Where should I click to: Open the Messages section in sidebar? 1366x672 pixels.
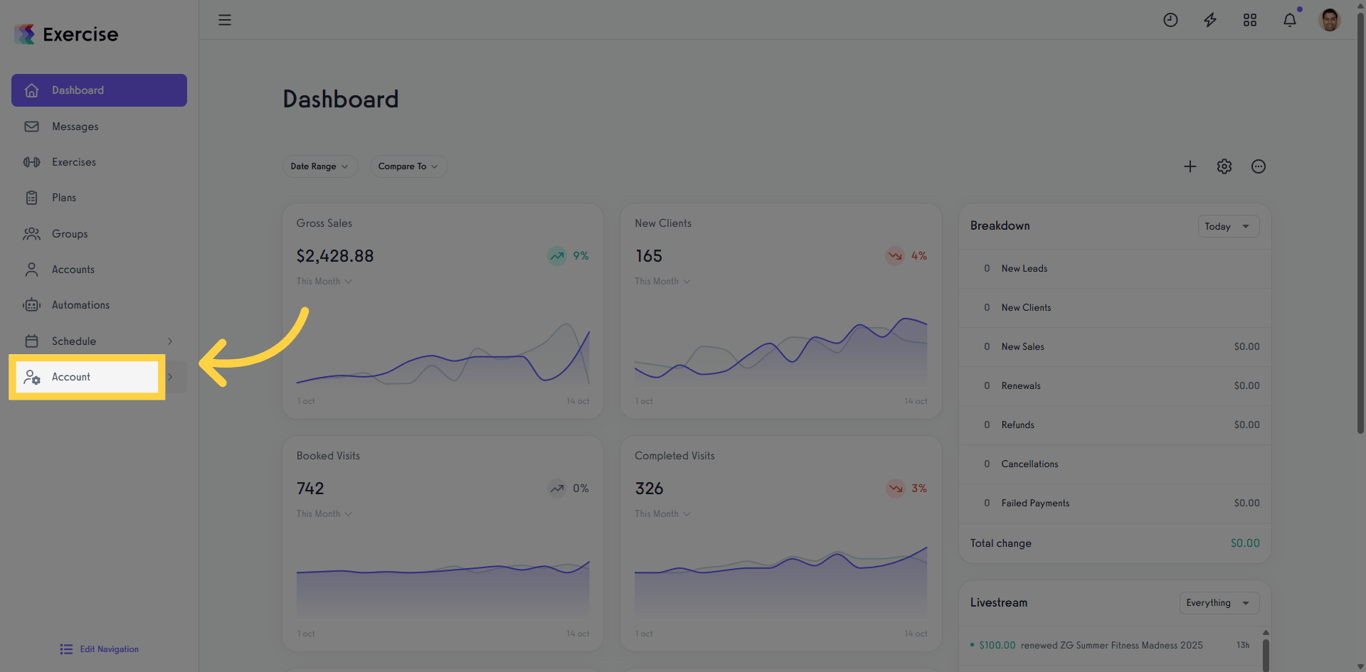tap(75, 126)
